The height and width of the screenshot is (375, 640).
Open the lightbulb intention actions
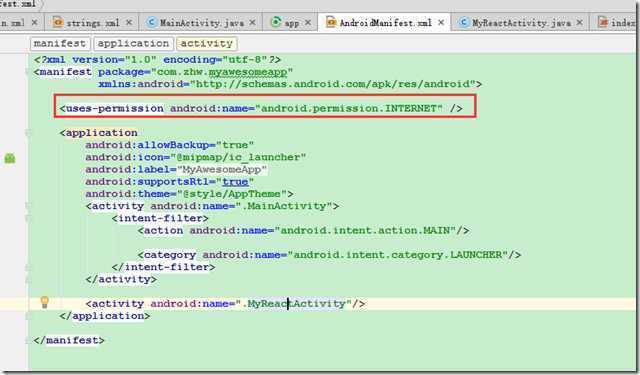point(44,302)
